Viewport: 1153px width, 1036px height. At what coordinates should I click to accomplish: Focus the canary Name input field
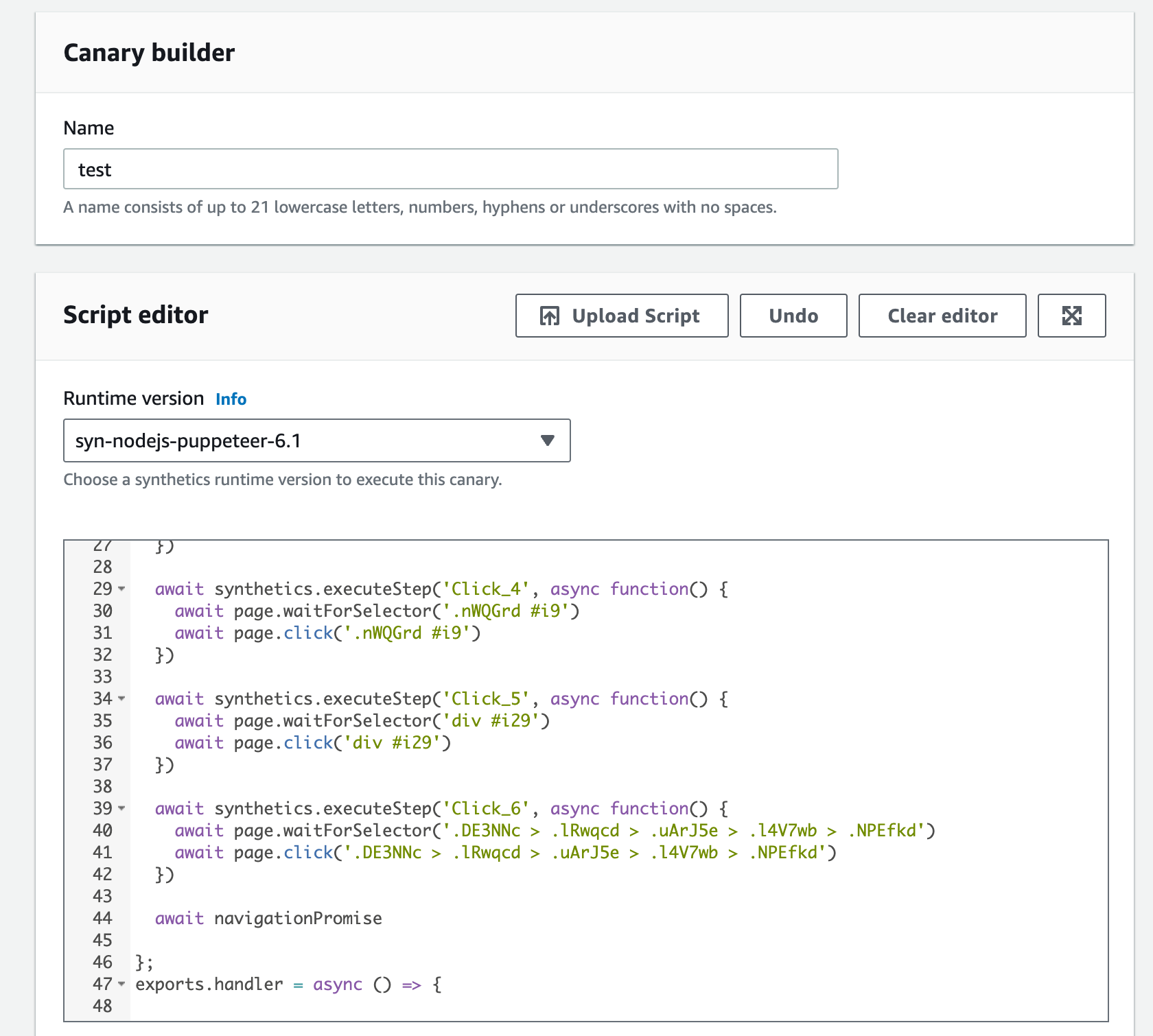pyautogui.click(x=451, y=169)
